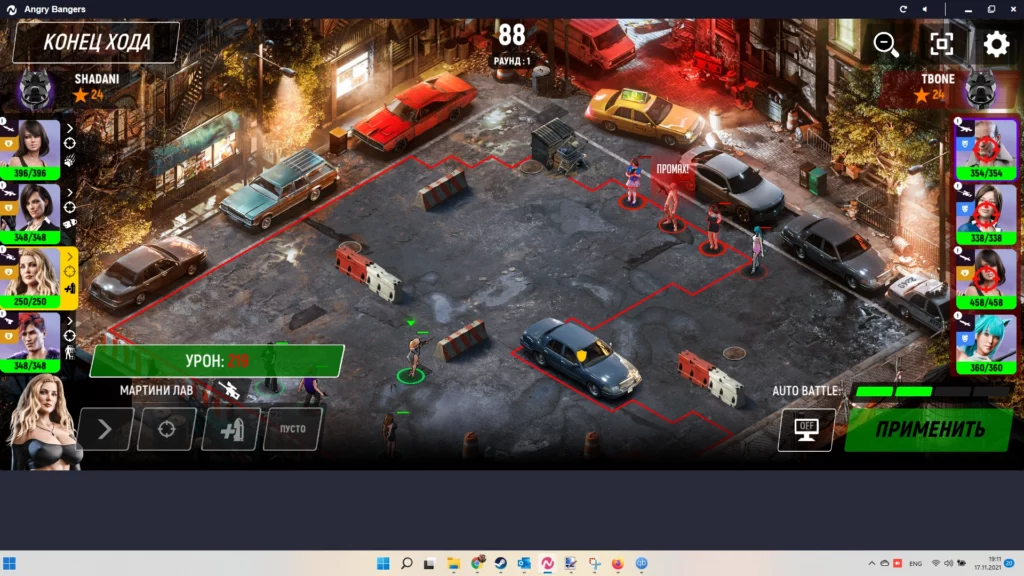
Task: Click the reload ammo action button
Action: pyautogui.click(x=230, y=429)
